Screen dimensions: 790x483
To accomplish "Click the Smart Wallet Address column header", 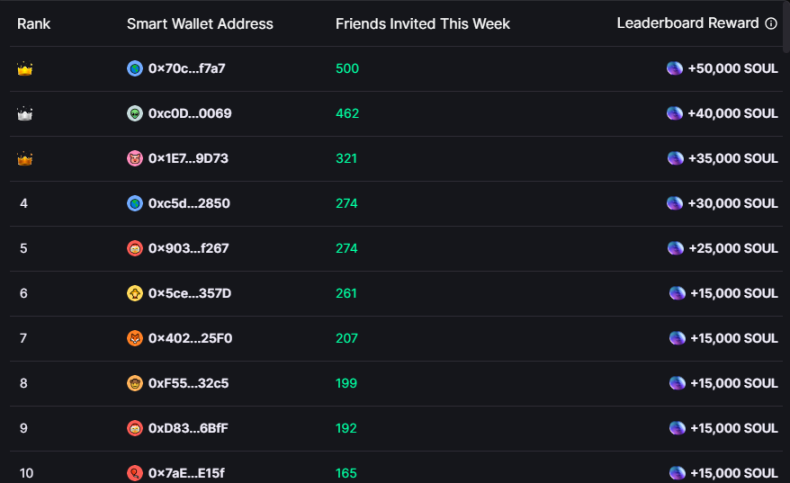I will pyautogui.click(x=200, y=24).
